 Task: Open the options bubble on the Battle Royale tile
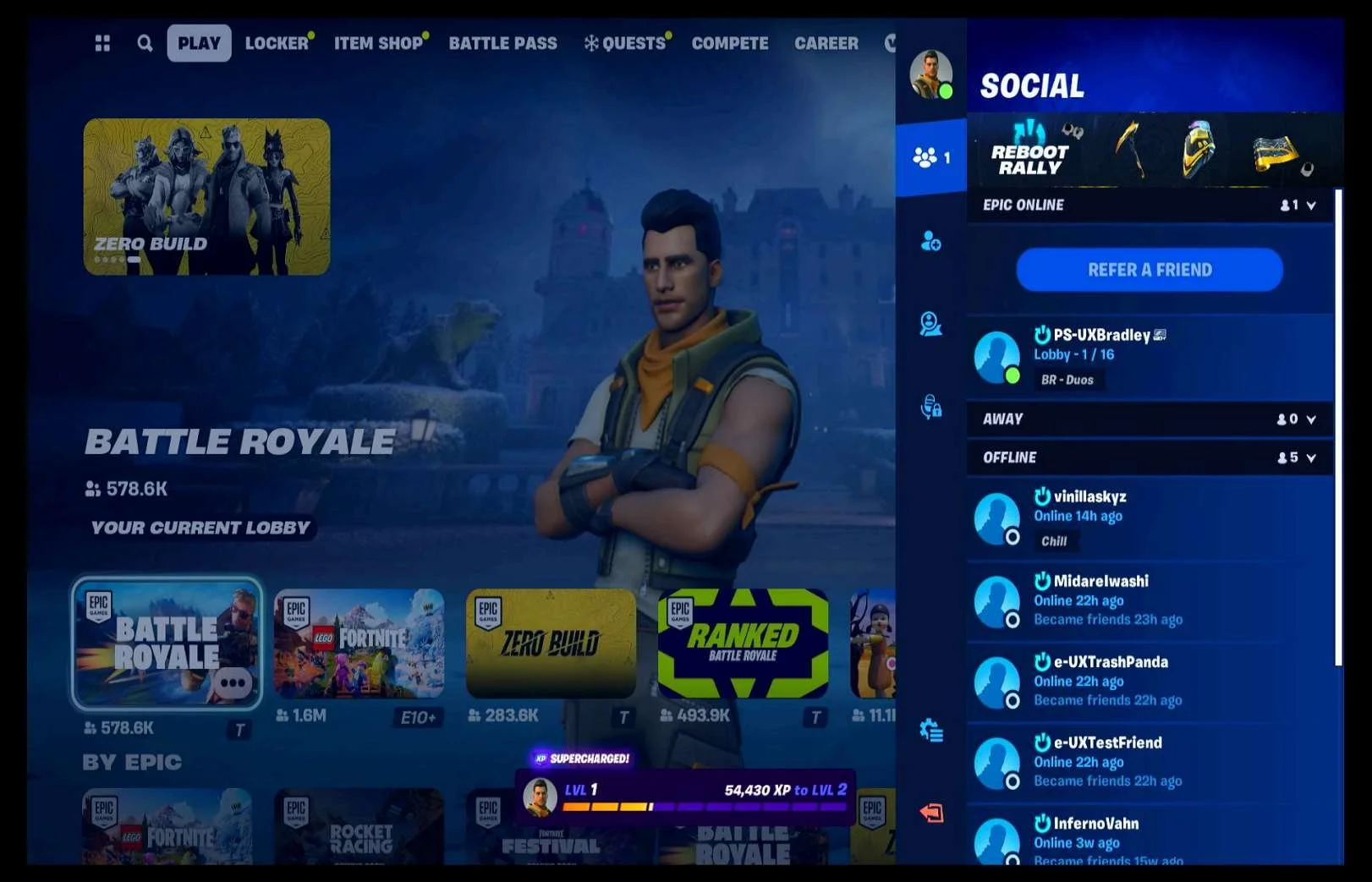233,682
